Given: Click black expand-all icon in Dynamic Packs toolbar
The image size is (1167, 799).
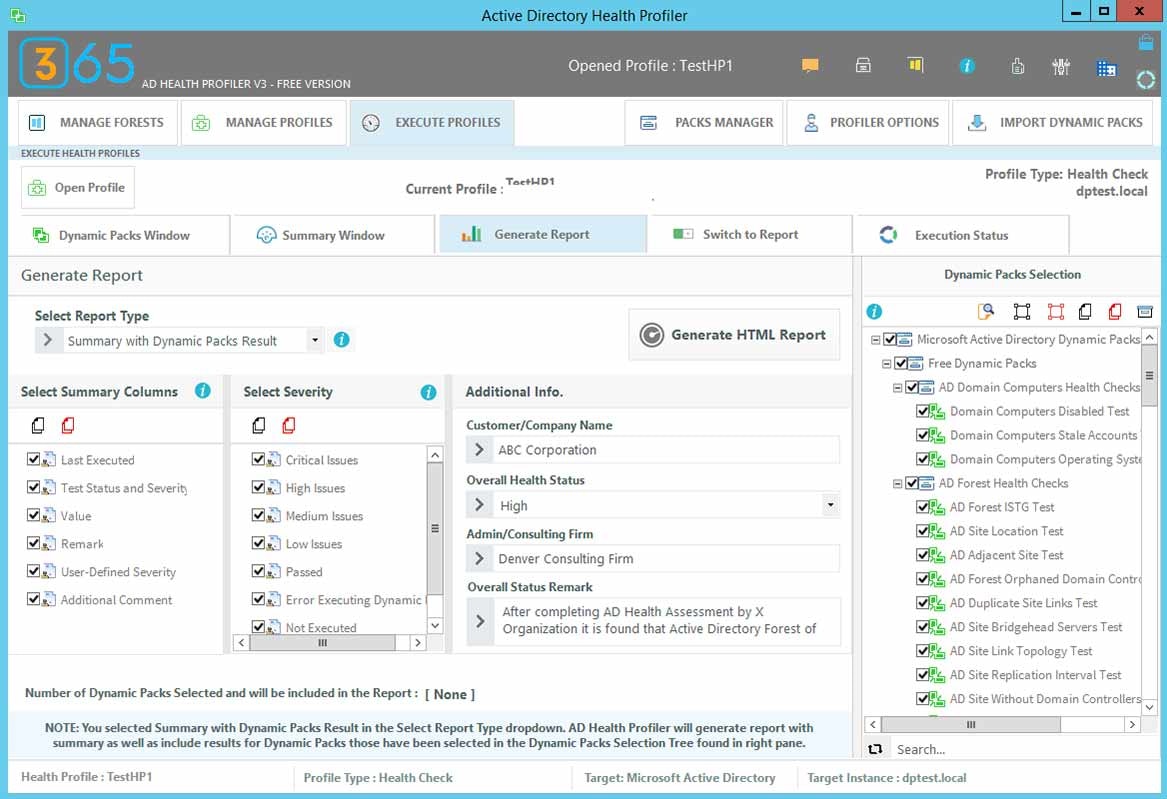Looking at the screenshot, I should click(x=1022, y=311).
